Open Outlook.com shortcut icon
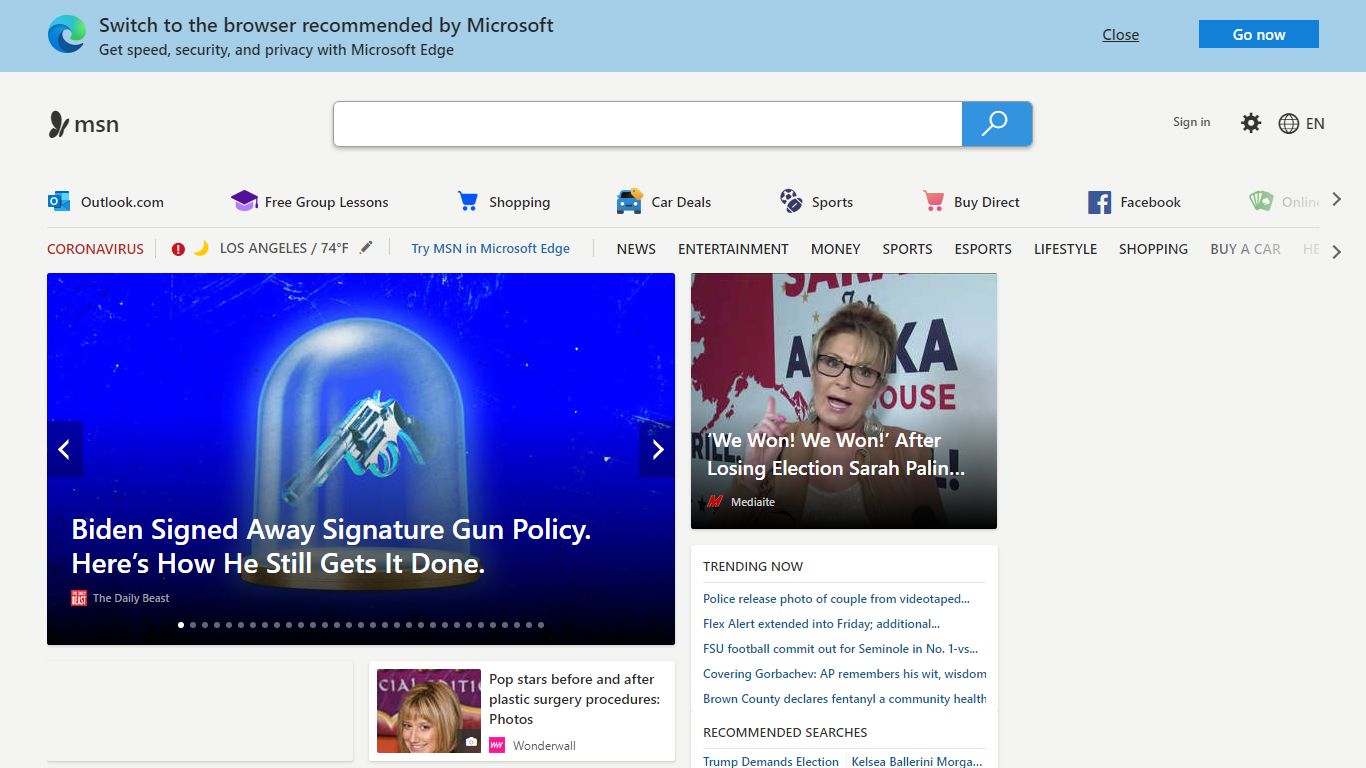The height and width of the screenshot is (768, 1366). [59, 201]
